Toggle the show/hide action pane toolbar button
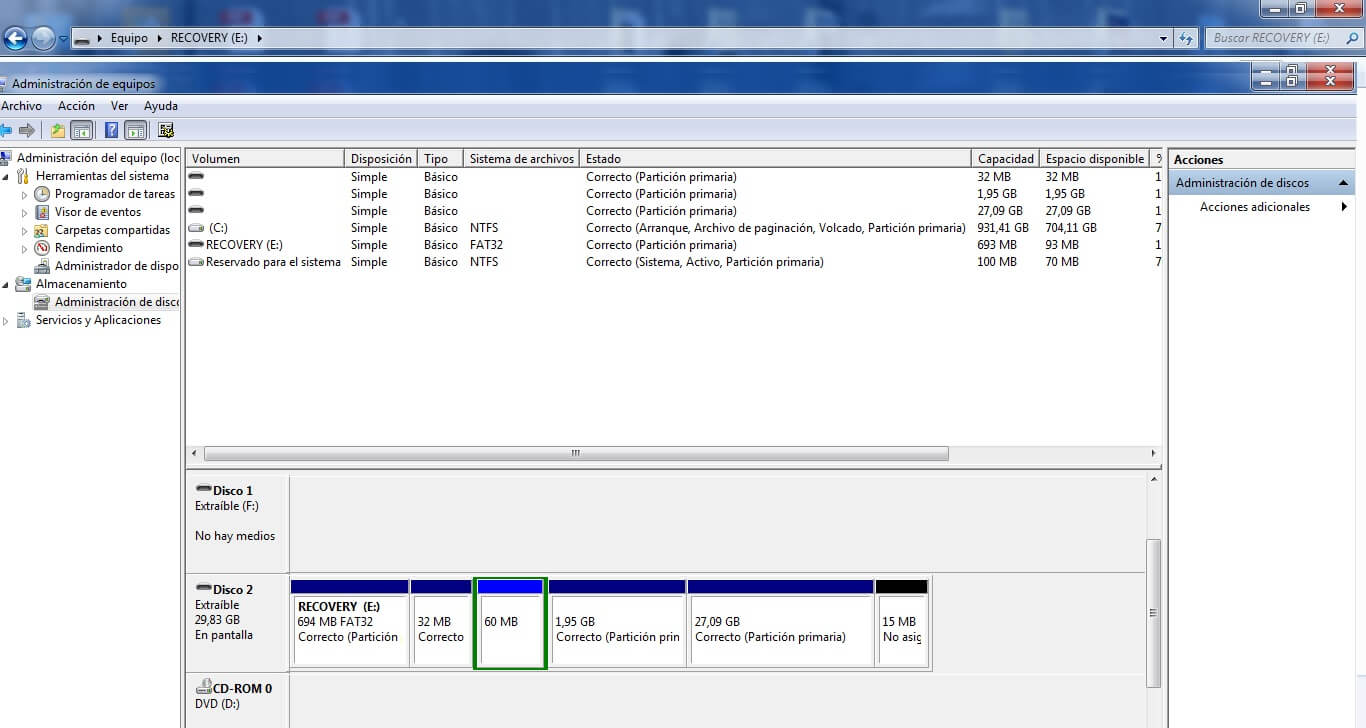This screenshot has width=1366, height=728. coord(136,130)
